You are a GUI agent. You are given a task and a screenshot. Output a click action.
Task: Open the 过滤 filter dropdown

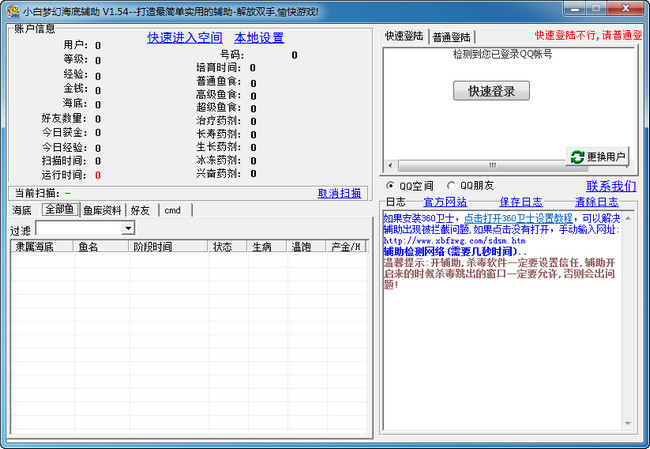127,229
